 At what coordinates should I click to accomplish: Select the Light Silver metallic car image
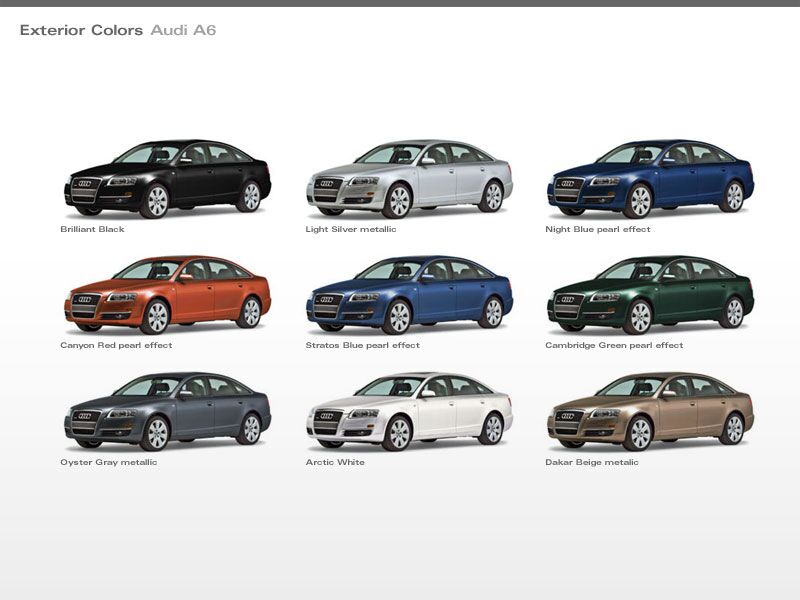coord(409,179)
